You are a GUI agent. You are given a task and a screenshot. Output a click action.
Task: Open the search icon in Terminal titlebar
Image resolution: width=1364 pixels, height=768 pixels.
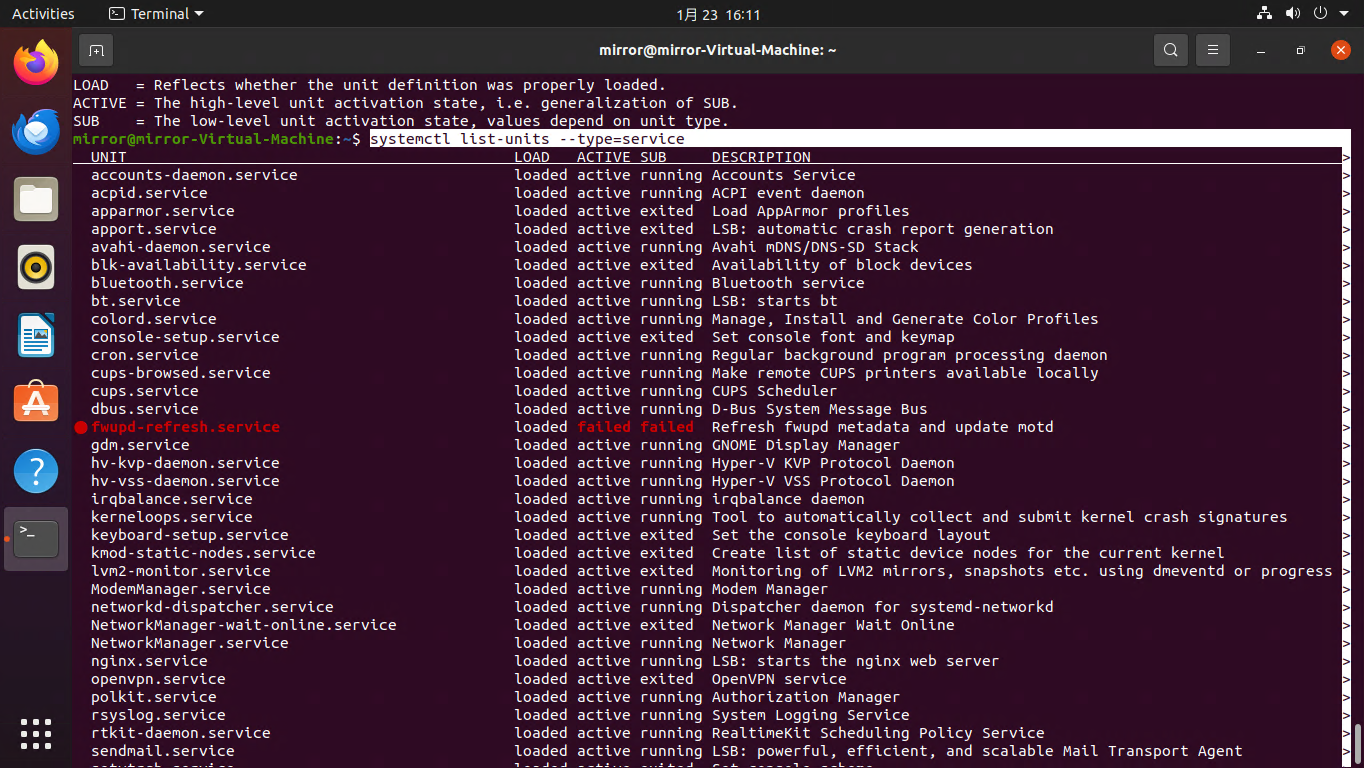click(x=1170, y=49)
